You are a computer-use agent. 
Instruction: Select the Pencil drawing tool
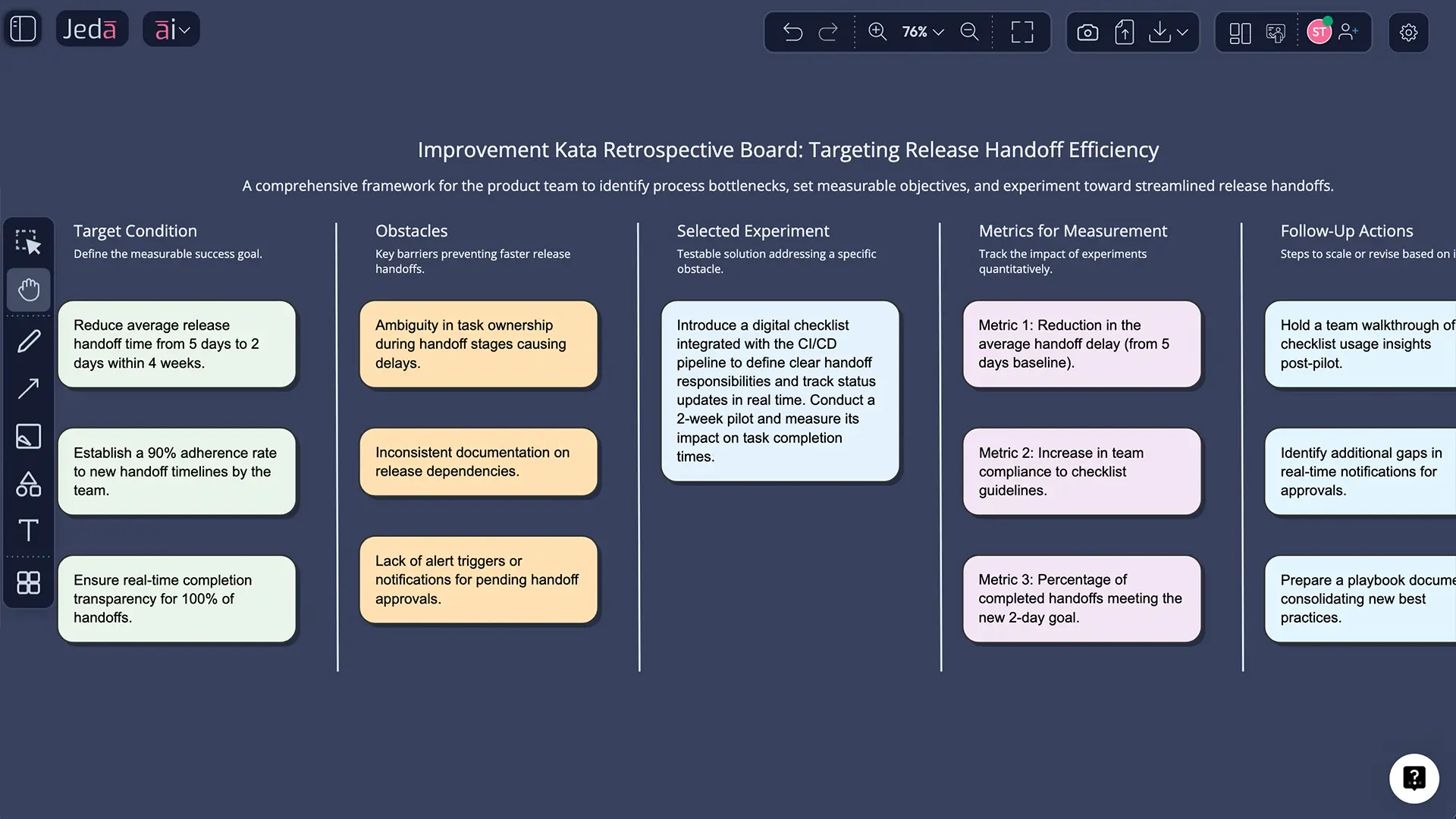(28, 340)
